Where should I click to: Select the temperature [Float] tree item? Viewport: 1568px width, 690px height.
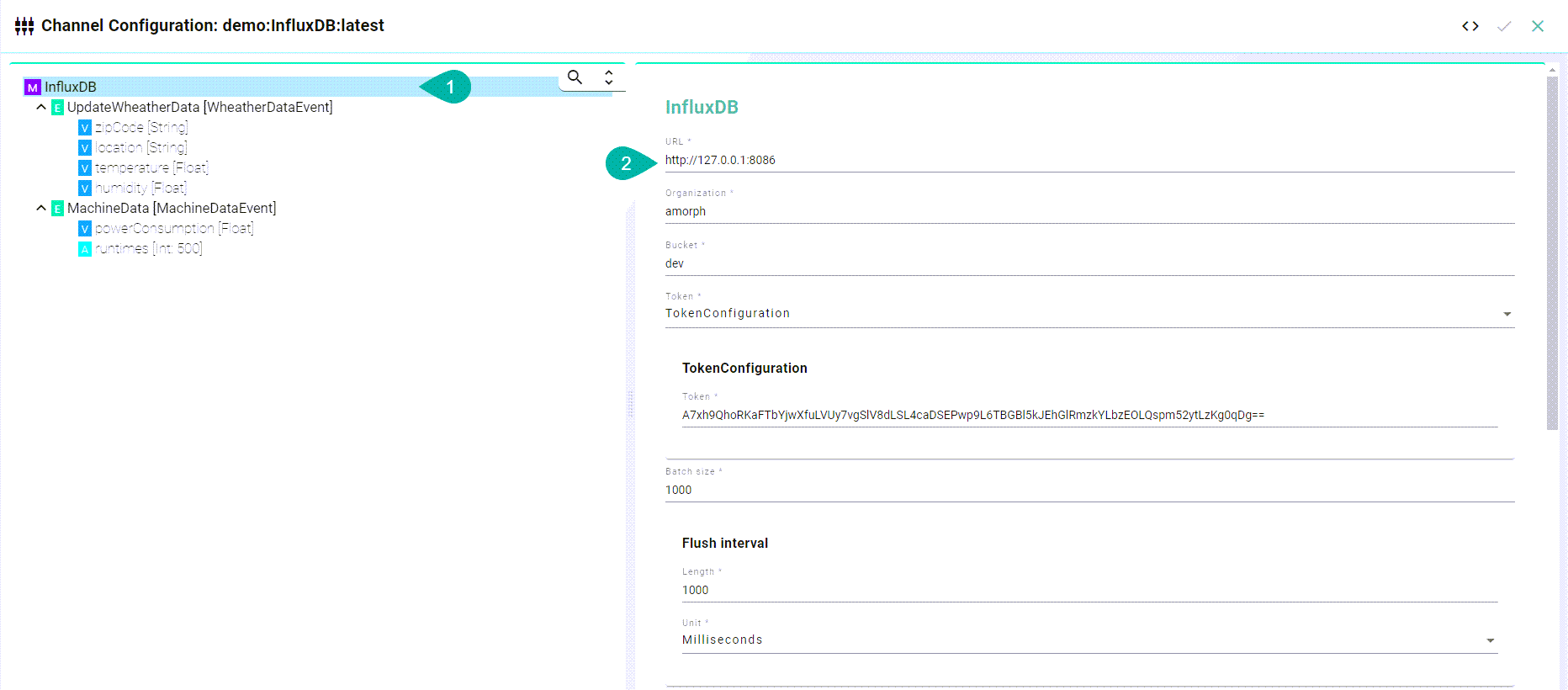(151, 168)
